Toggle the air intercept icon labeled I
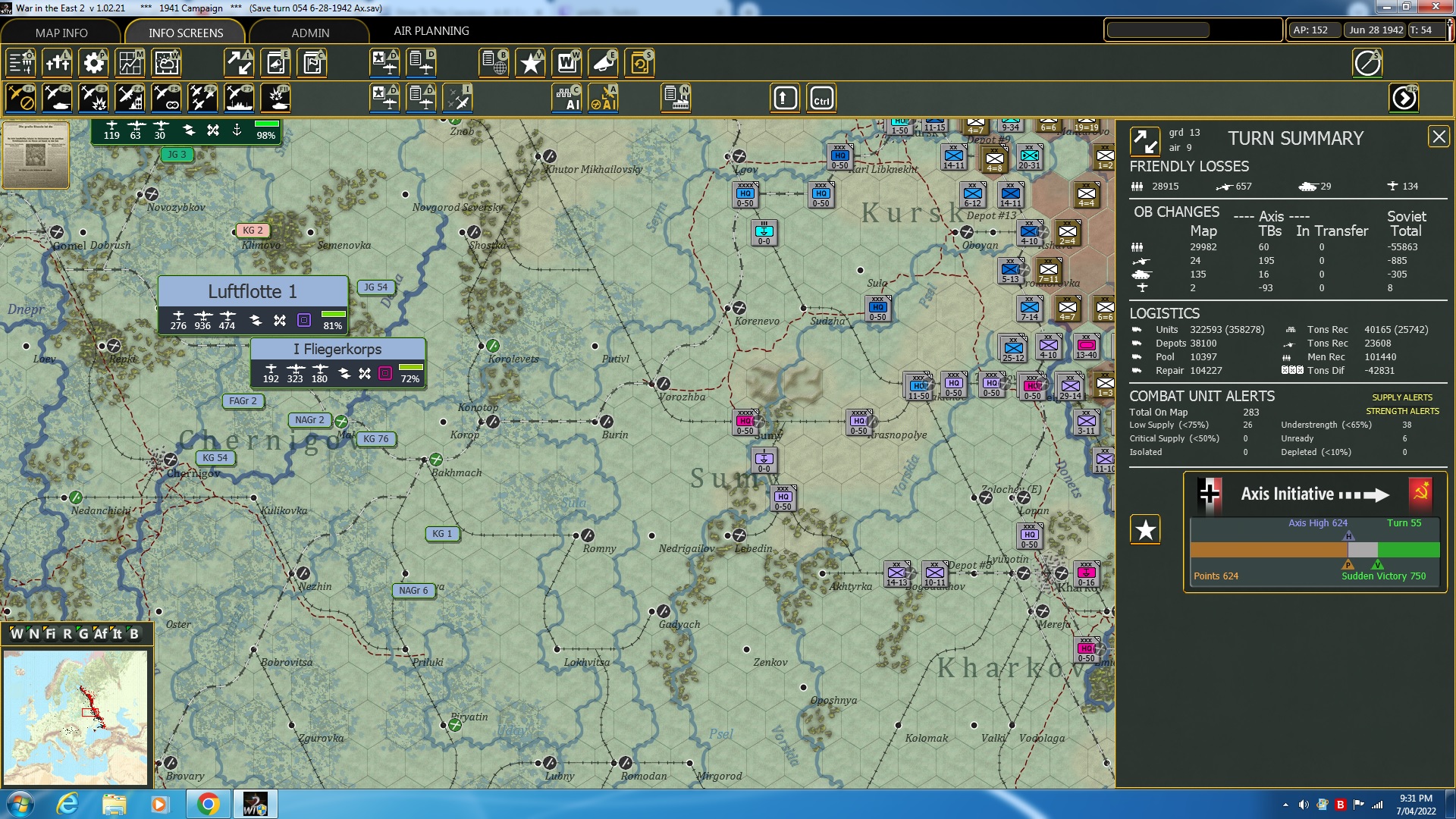 [x=457, y=99]
